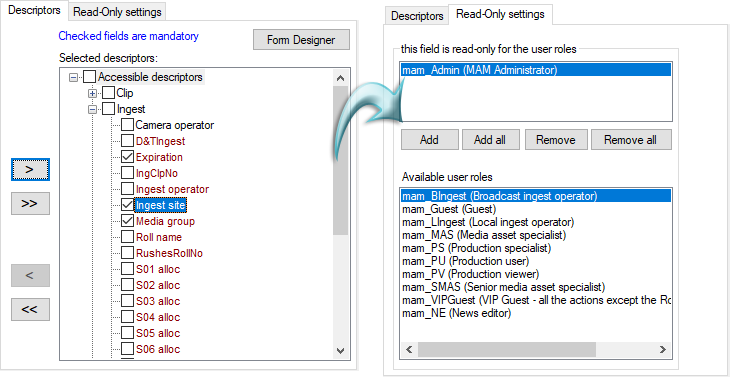Expand the Clip tree node
The height and width of the screenshot is (377, 731).
pyautogui.click(x=92, y=93)
